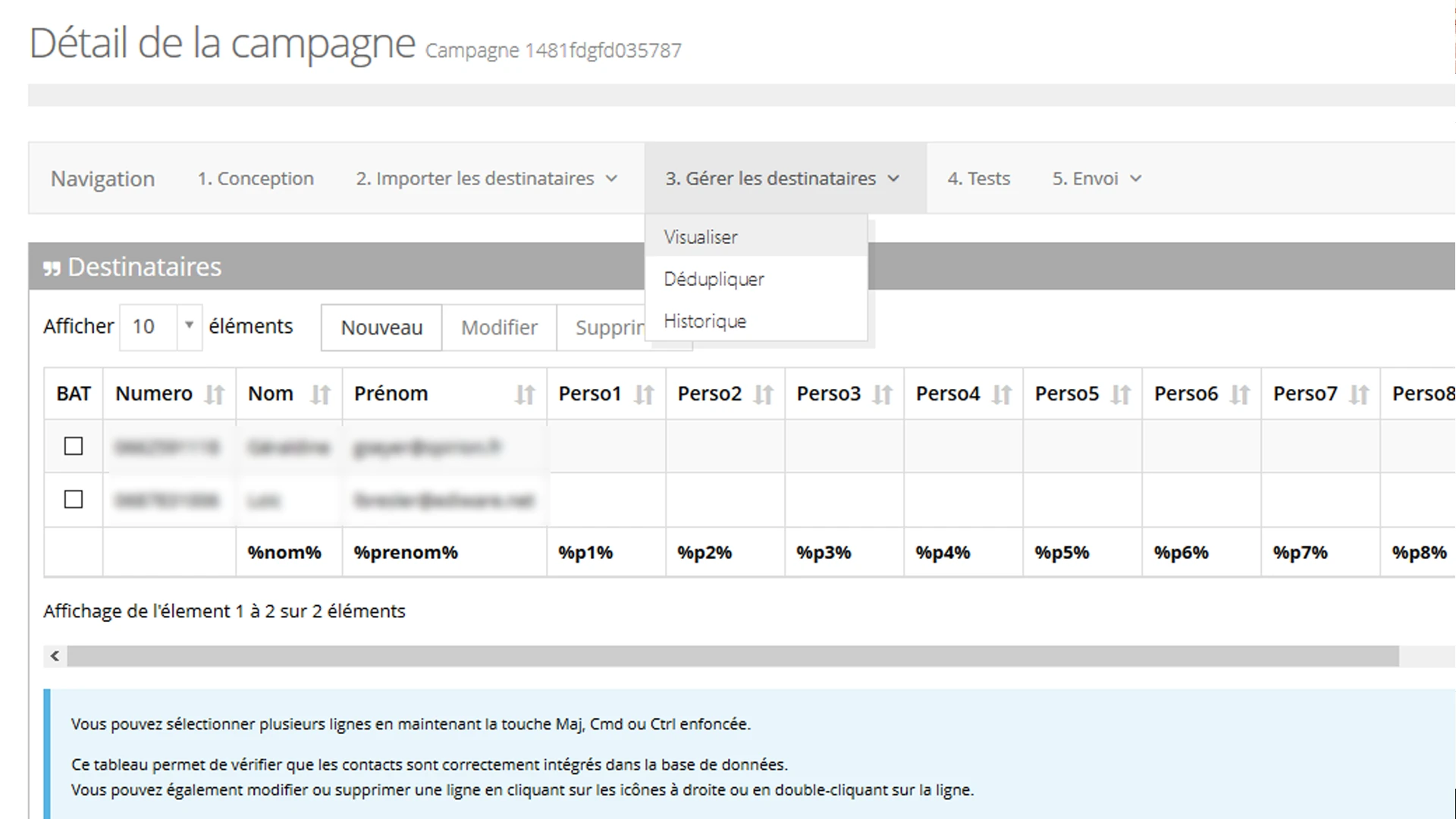
Task: Click Perso1 column sort icon
Action: point(644,394)
